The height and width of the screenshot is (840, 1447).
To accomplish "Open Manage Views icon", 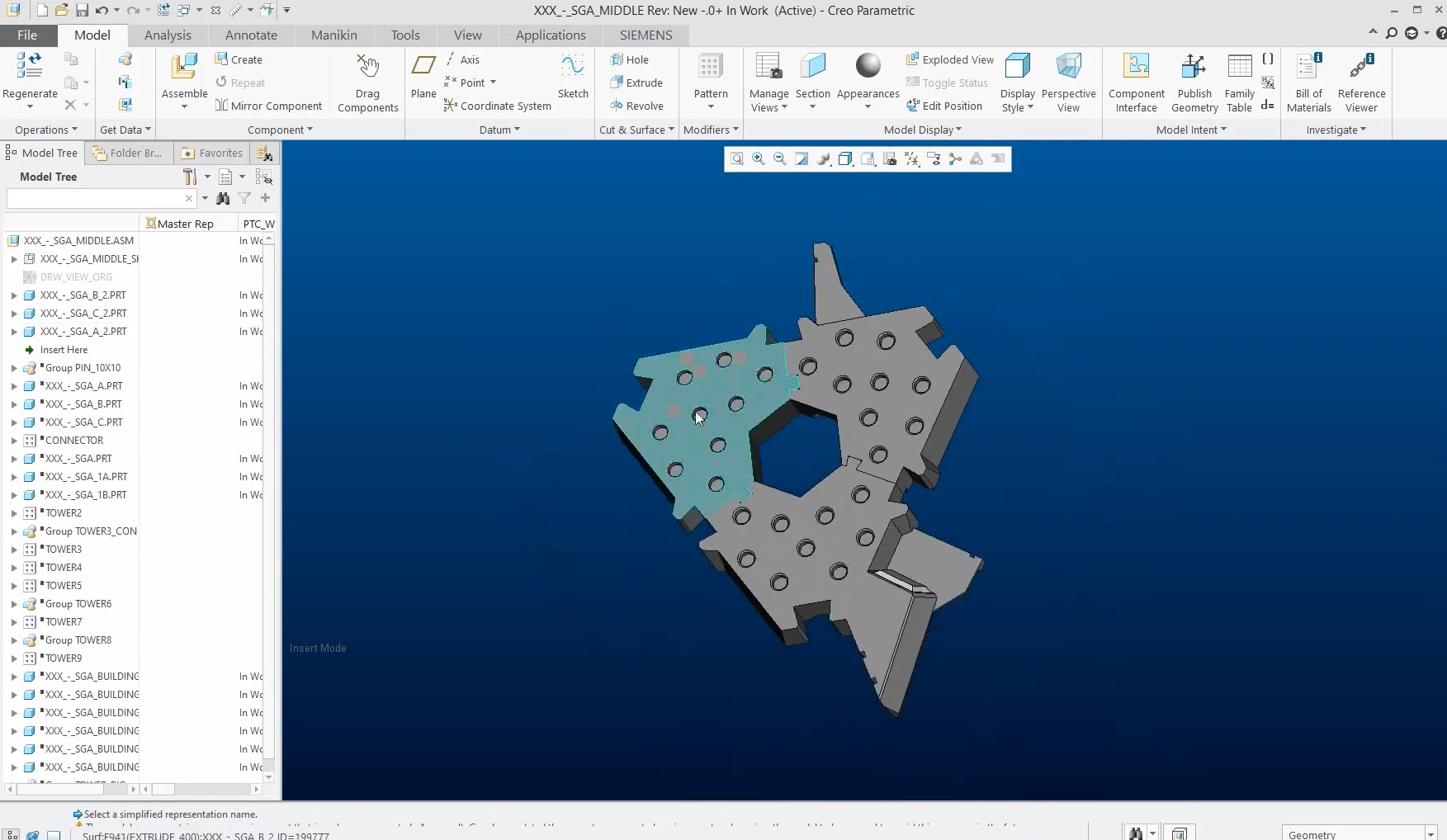I will tap(768, 66).
